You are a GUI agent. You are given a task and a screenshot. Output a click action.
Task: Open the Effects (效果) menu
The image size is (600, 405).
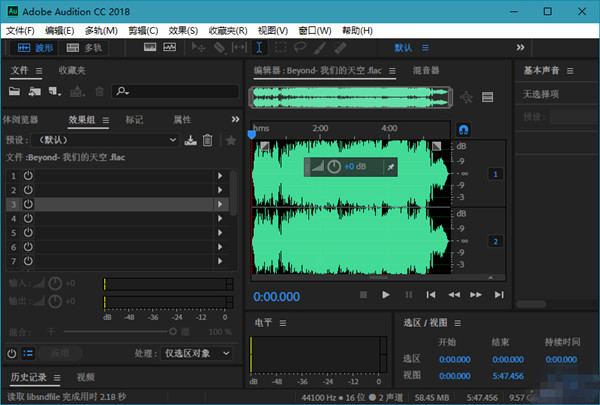(x=183, y=30)
